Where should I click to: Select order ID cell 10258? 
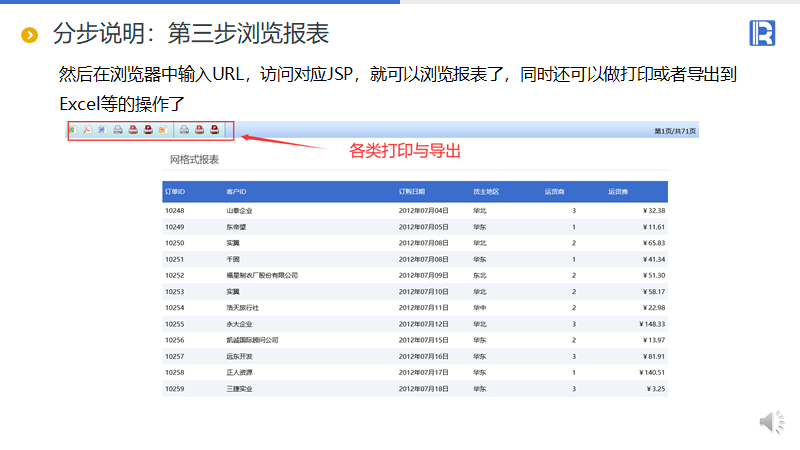[x=174, y=372]
